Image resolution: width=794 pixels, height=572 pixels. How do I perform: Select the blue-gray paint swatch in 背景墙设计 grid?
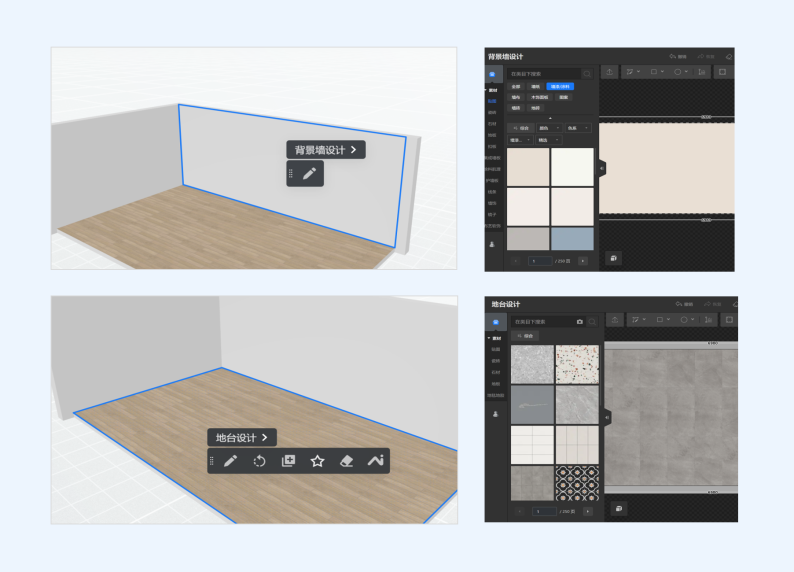(572, 238)
